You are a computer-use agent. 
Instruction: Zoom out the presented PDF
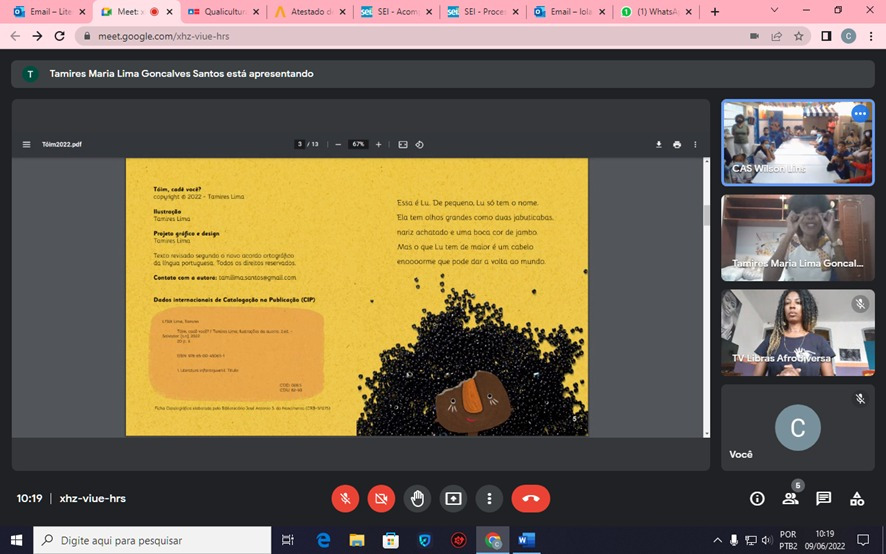338,145
